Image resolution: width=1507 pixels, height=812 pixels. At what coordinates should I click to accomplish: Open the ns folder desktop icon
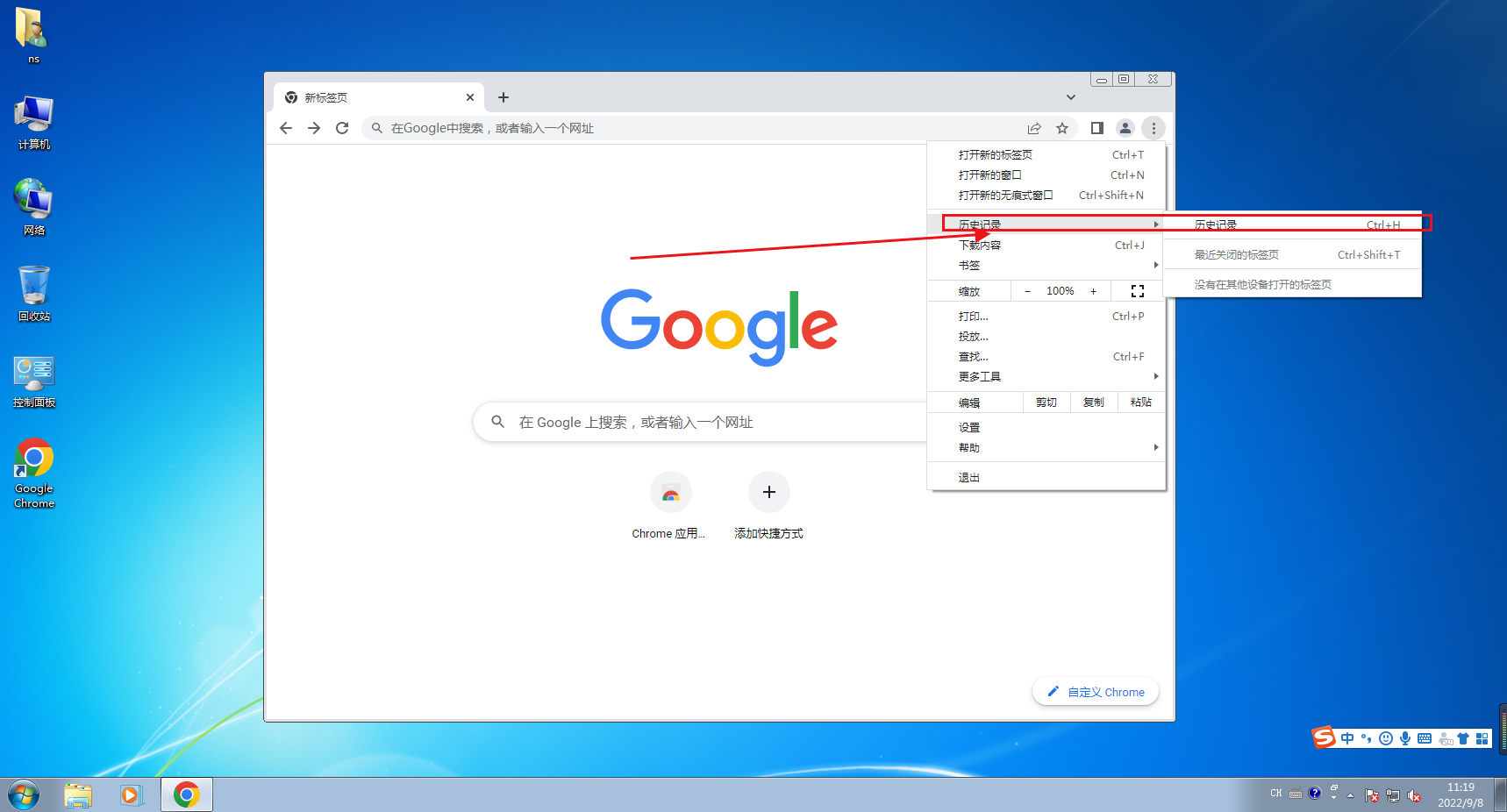coord(33,36)
